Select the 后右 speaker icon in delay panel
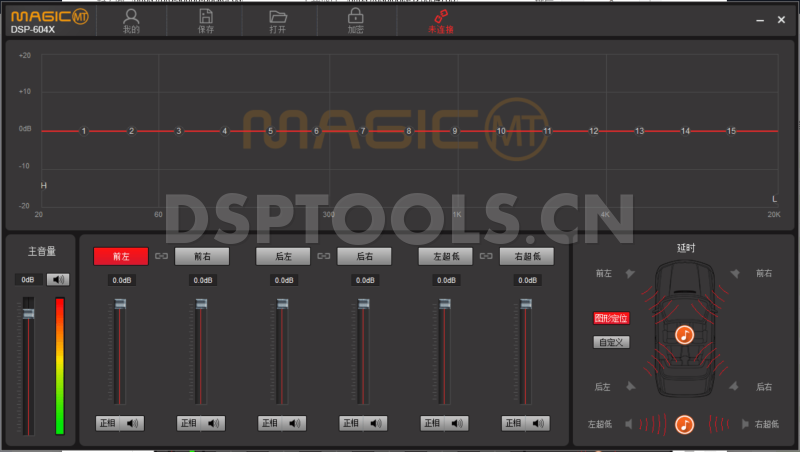This screenshot has width=800, height=452. tap(736, 386)
